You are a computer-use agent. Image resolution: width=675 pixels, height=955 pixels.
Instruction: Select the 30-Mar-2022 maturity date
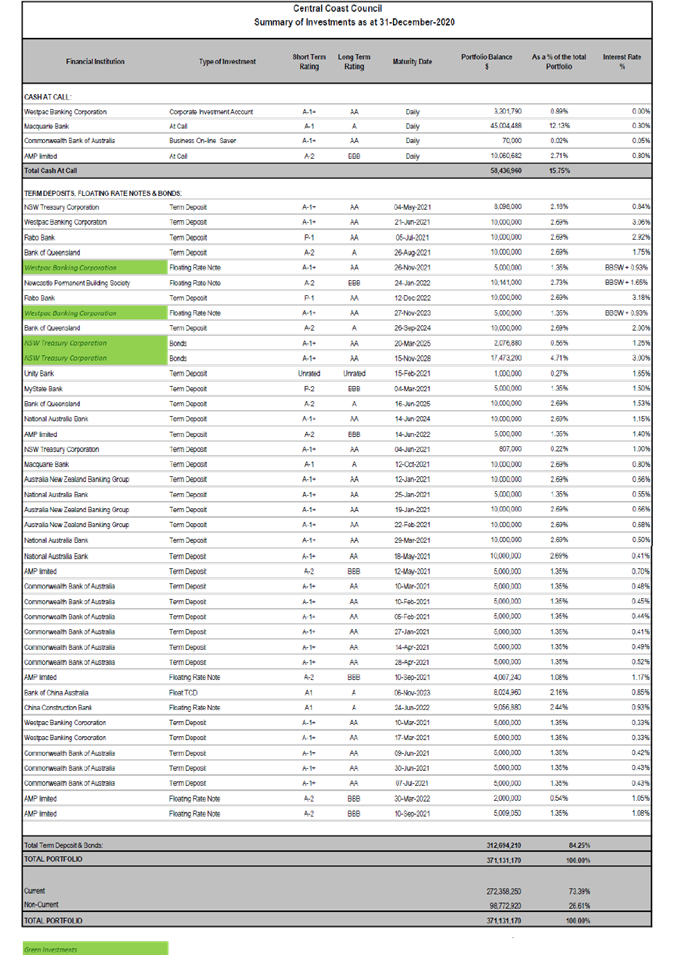(x=412, y=798)
